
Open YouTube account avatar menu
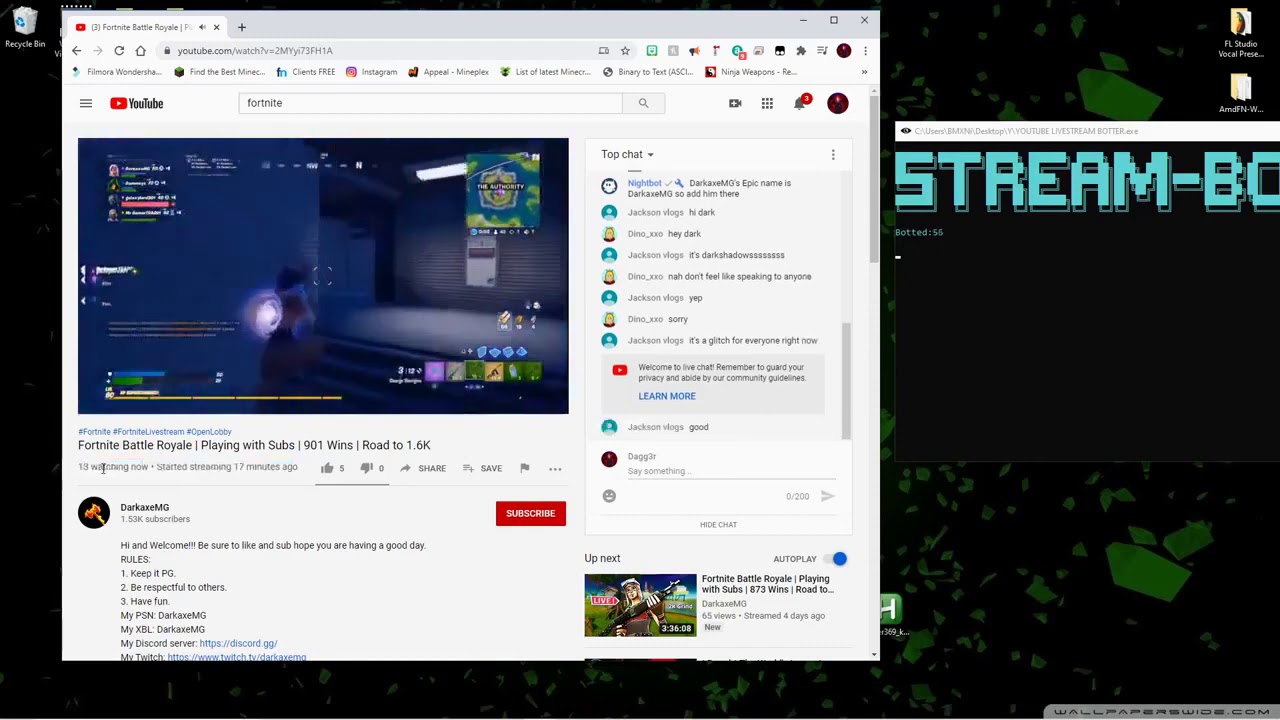(838, 103)
